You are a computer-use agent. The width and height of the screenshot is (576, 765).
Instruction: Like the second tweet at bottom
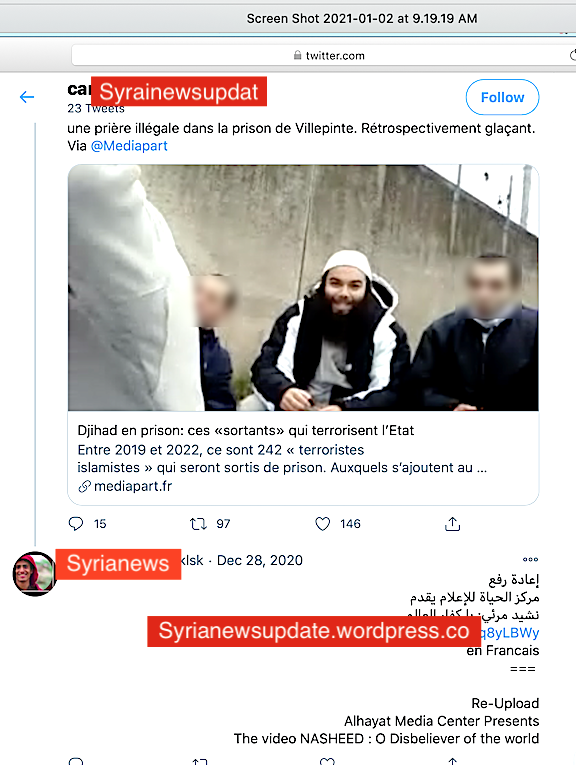(327, 761)
